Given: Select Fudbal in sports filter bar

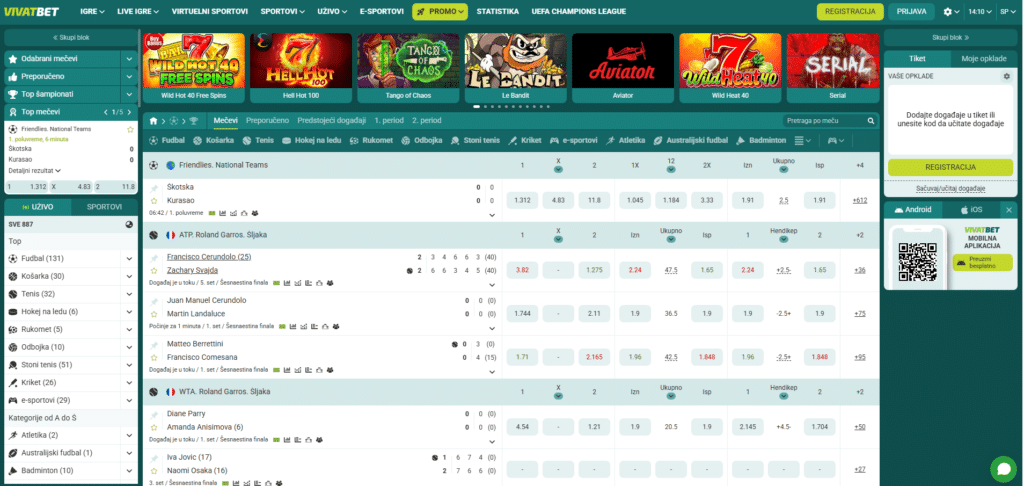Looking at the screenshot, I should [167, 140].
